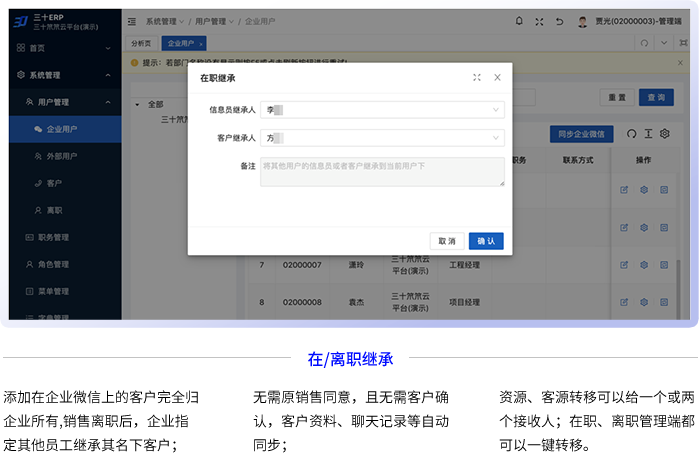Collapse sidebar using the hamburger menu icon

[133, 21]
